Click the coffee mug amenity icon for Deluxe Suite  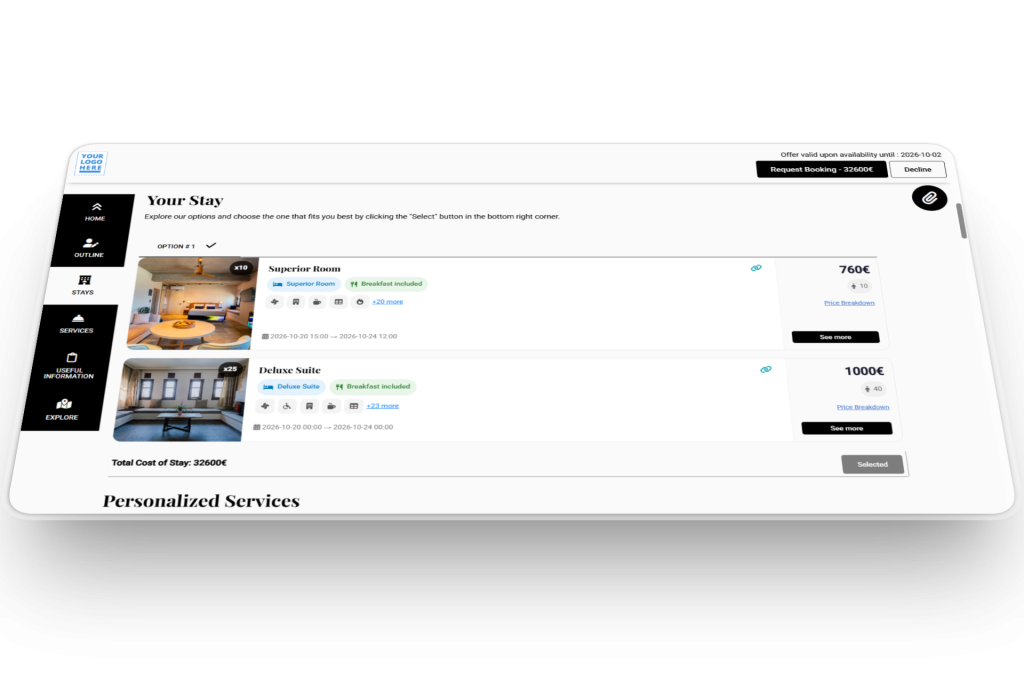click(x=332, y=406)
